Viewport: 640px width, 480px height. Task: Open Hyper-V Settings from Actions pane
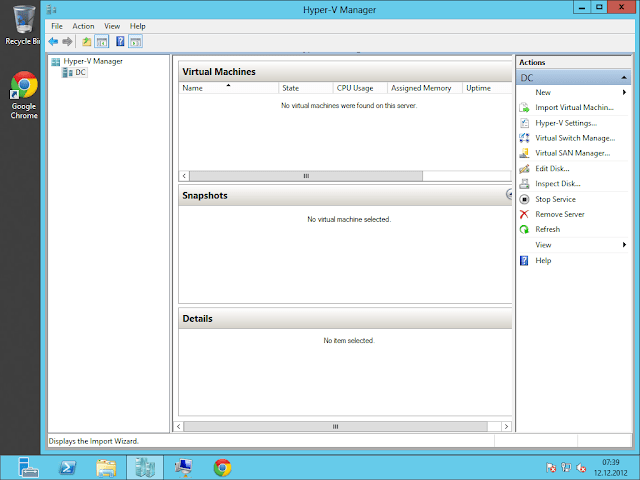click(565, 123)
